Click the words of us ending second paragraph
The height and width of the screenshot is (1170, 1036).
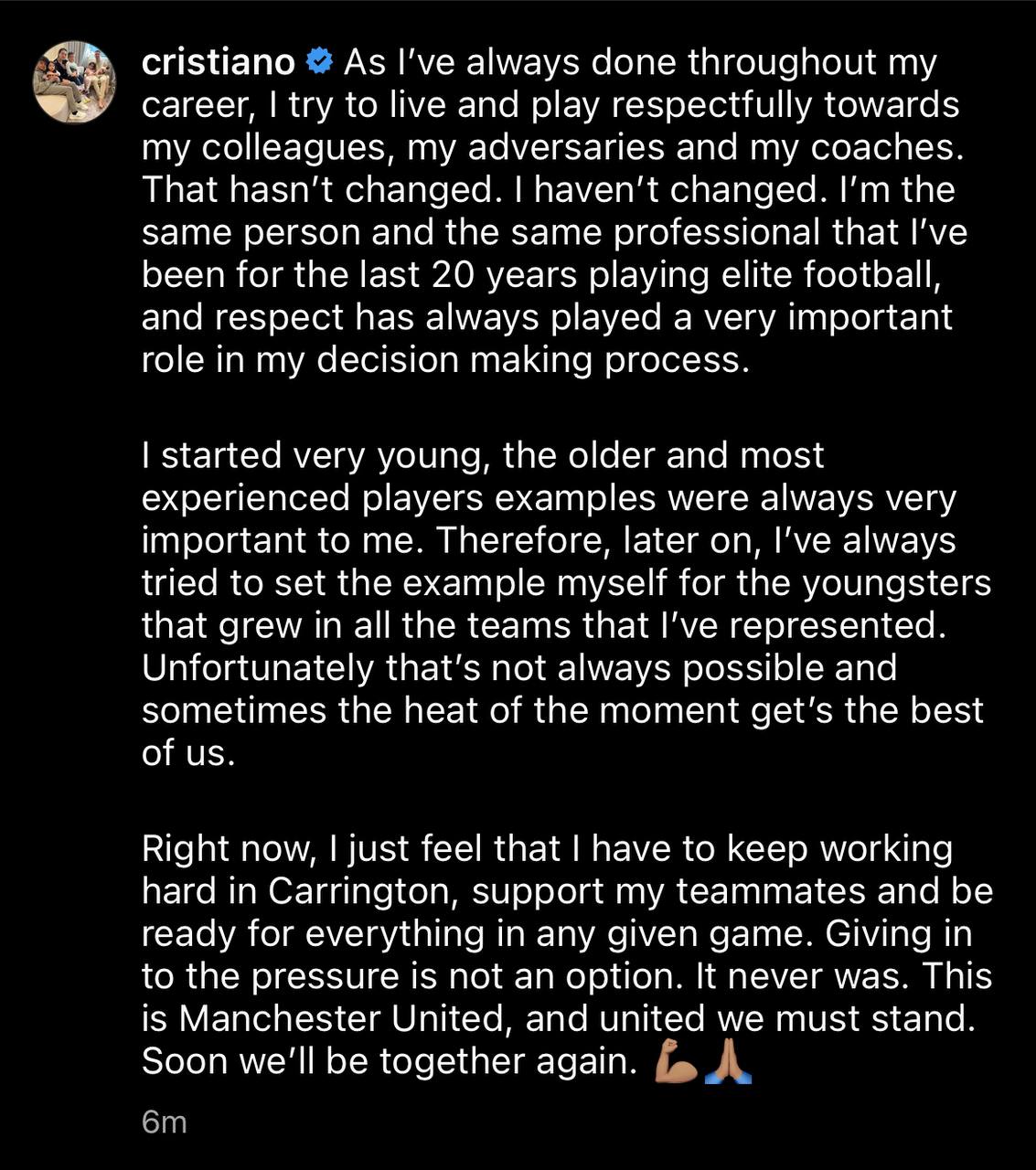coord(188,753)
